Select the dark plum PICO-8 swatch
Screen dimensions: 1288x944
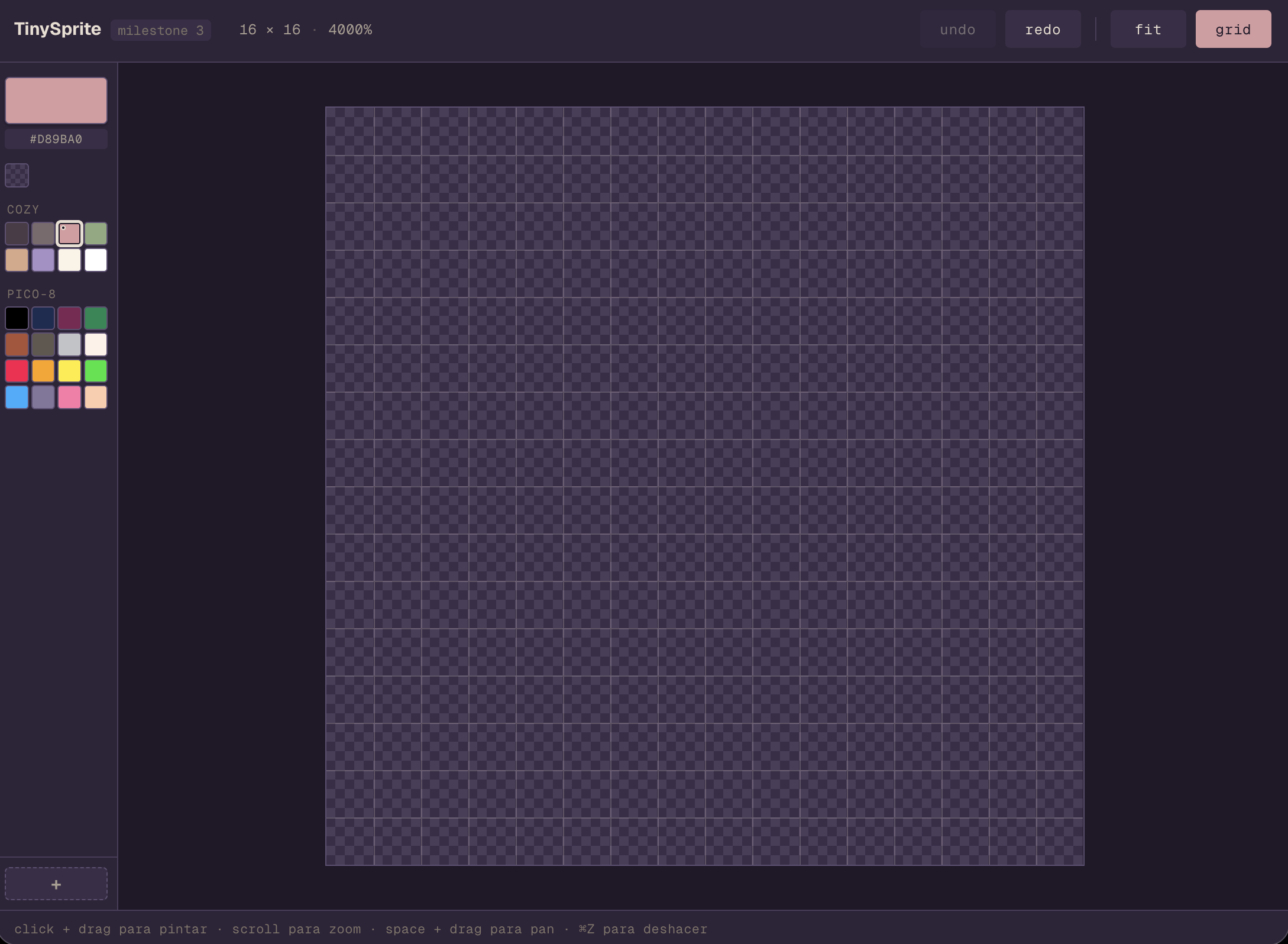tap(69, 318)
